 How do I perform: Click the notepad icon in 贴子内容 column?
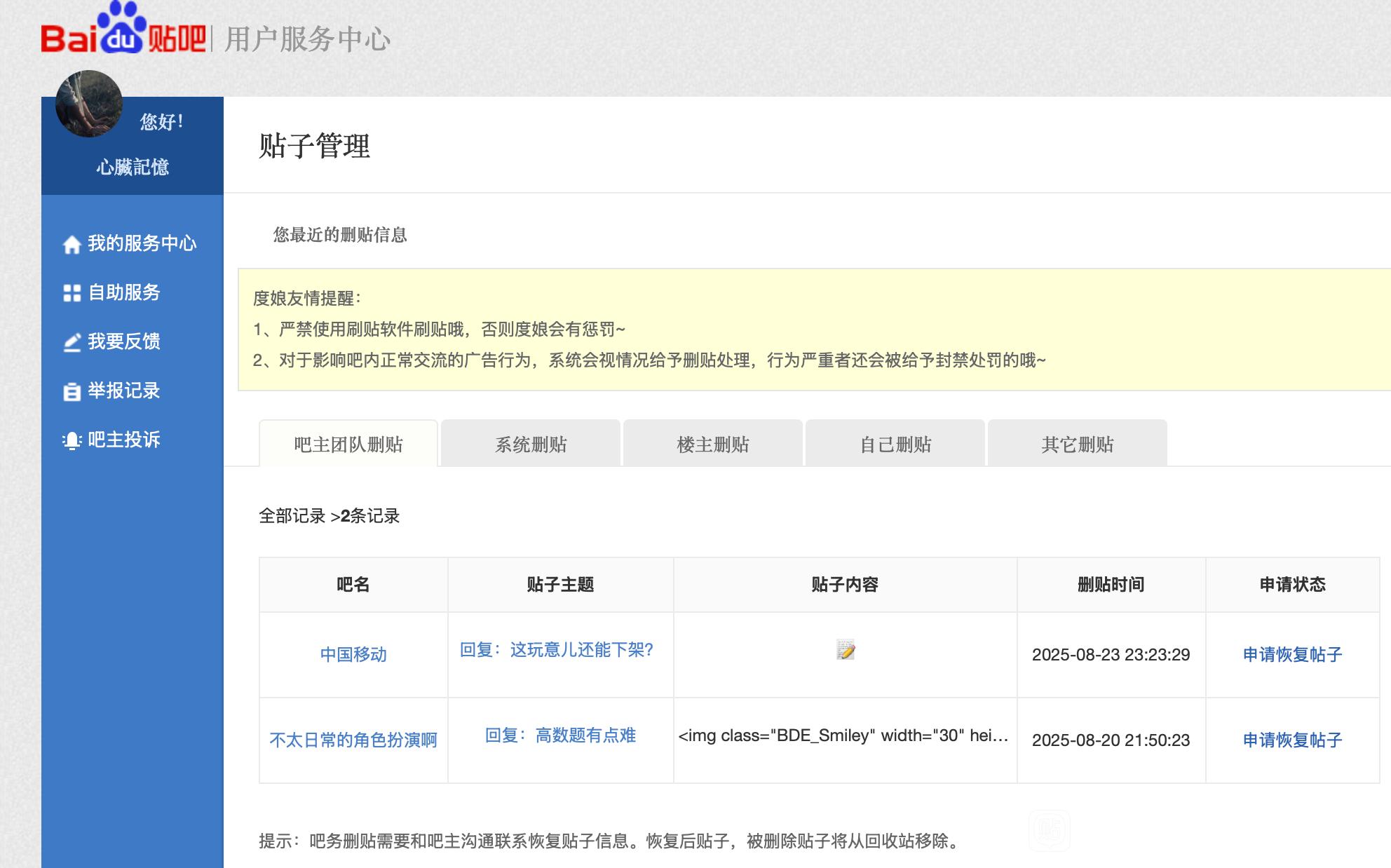pos(846,650)
